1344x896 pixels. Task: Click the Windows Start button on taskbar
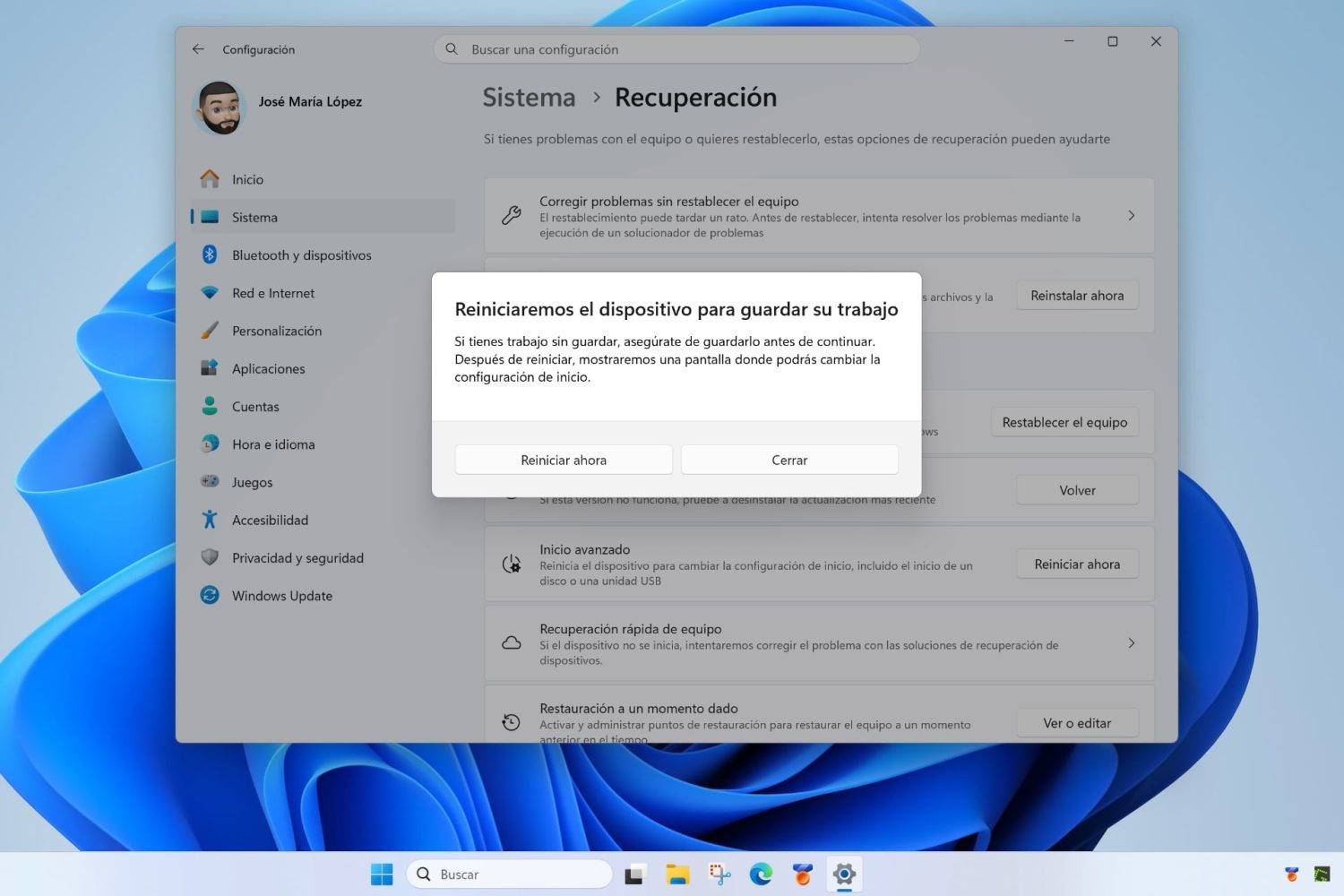coord(382,874)
